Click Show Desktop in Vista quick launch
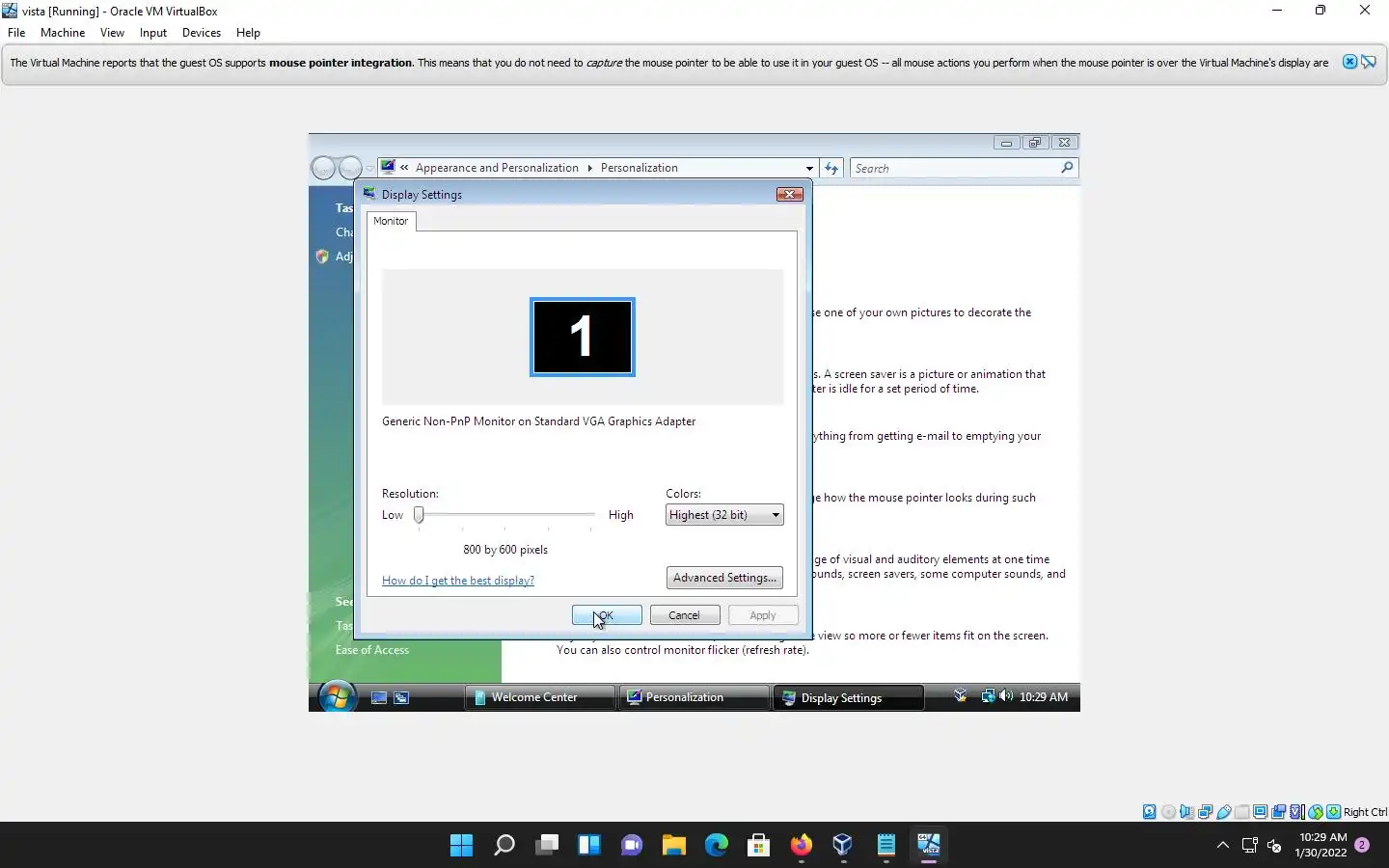Image resolution: width=1389 pixels, height=868 pixels. point(379,697)
